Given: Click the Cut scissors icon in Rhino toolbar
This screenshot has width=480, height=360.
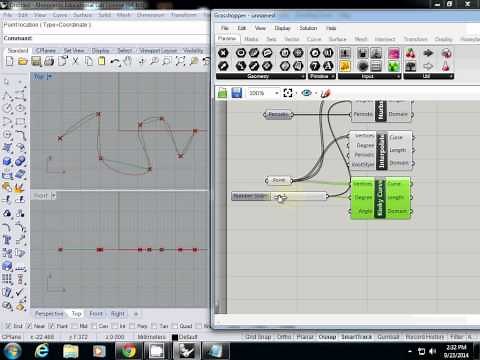Looking at the screenshot, I should (76, 61).
